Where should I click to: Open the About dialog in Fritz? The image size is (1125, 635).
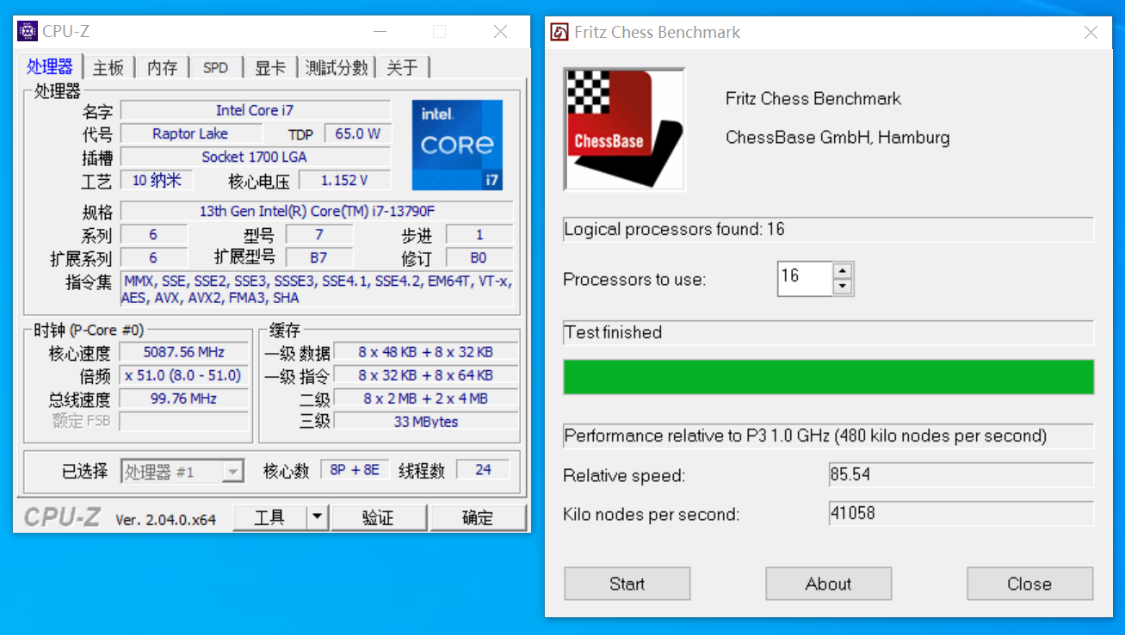(x=828, y=583)
